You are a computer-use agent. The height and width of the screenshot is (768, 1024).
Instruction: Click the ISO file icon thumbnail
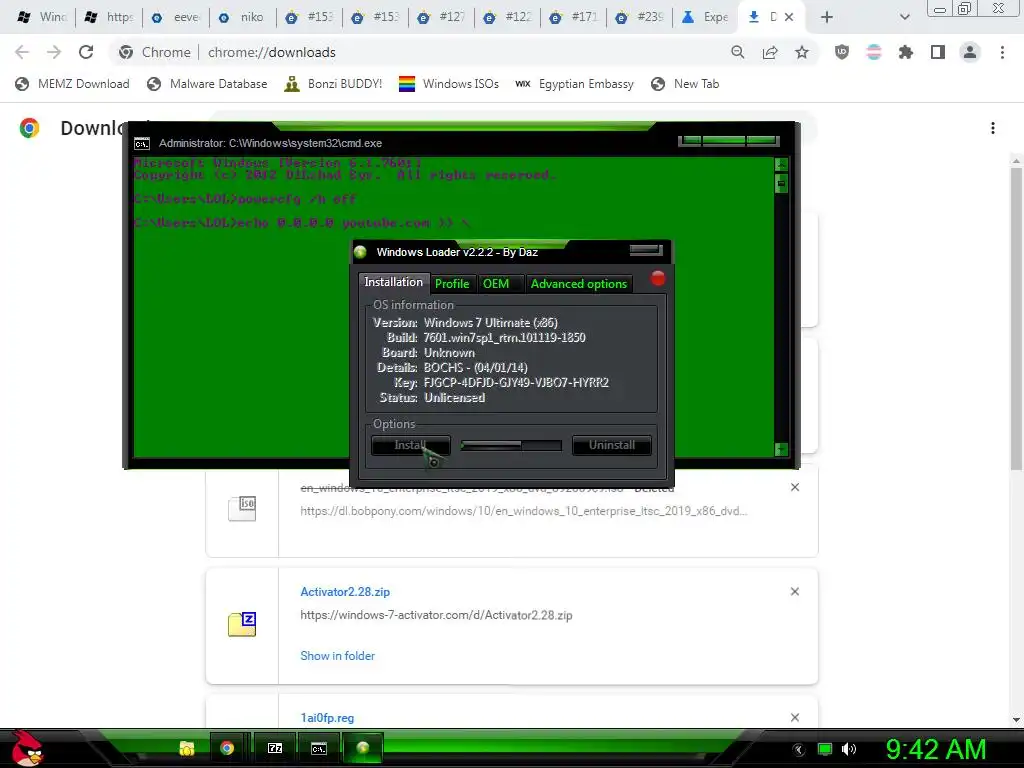pyautogui.click(x=242, y=509)
